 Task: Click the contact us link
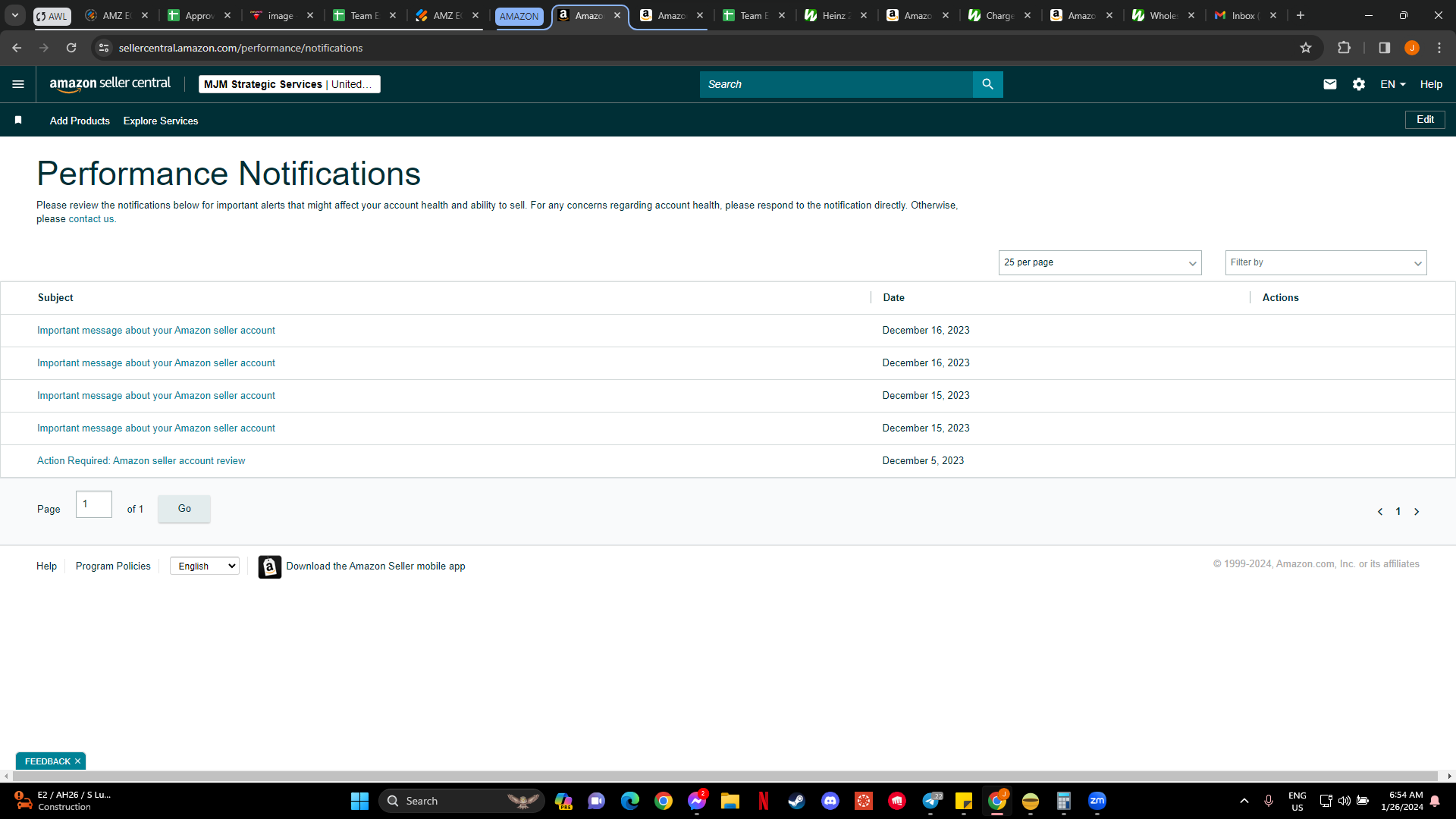point(91,219)
